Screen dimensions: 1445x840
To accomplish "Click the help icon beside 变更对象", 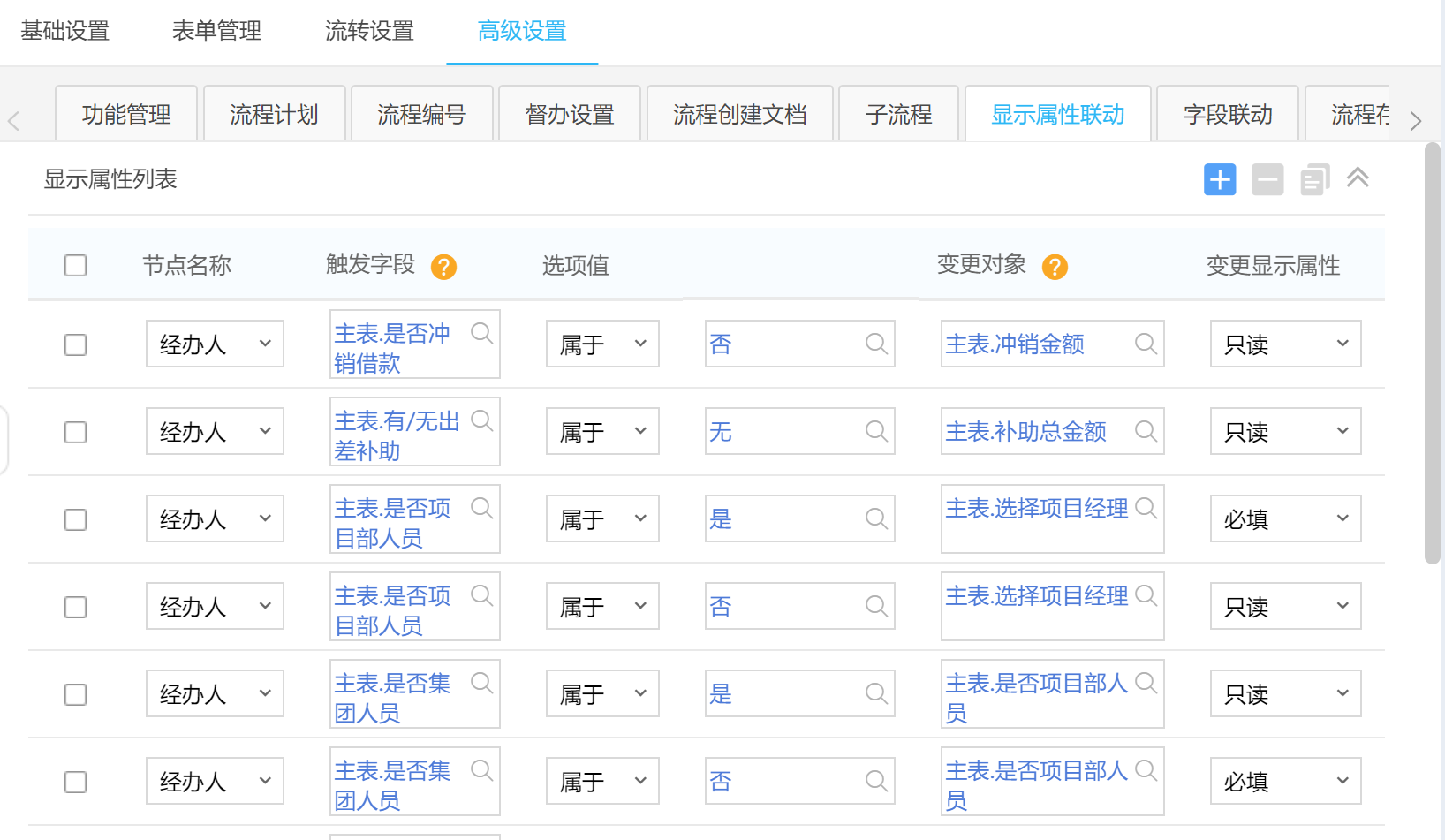I will coord(1055,267).
